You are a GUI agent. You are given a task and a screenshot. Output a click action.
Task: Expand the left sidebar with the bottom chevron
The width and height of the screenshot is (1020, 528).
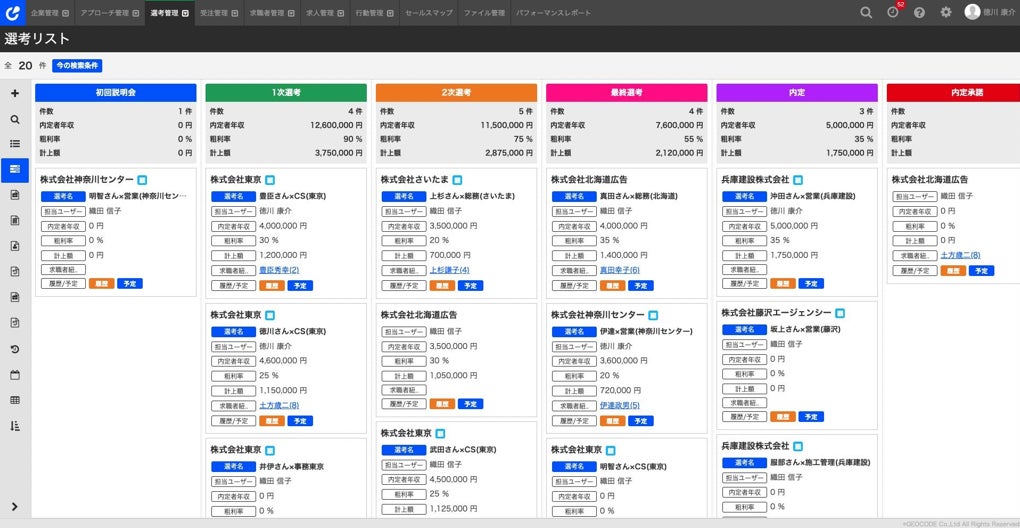pos(15,507)
